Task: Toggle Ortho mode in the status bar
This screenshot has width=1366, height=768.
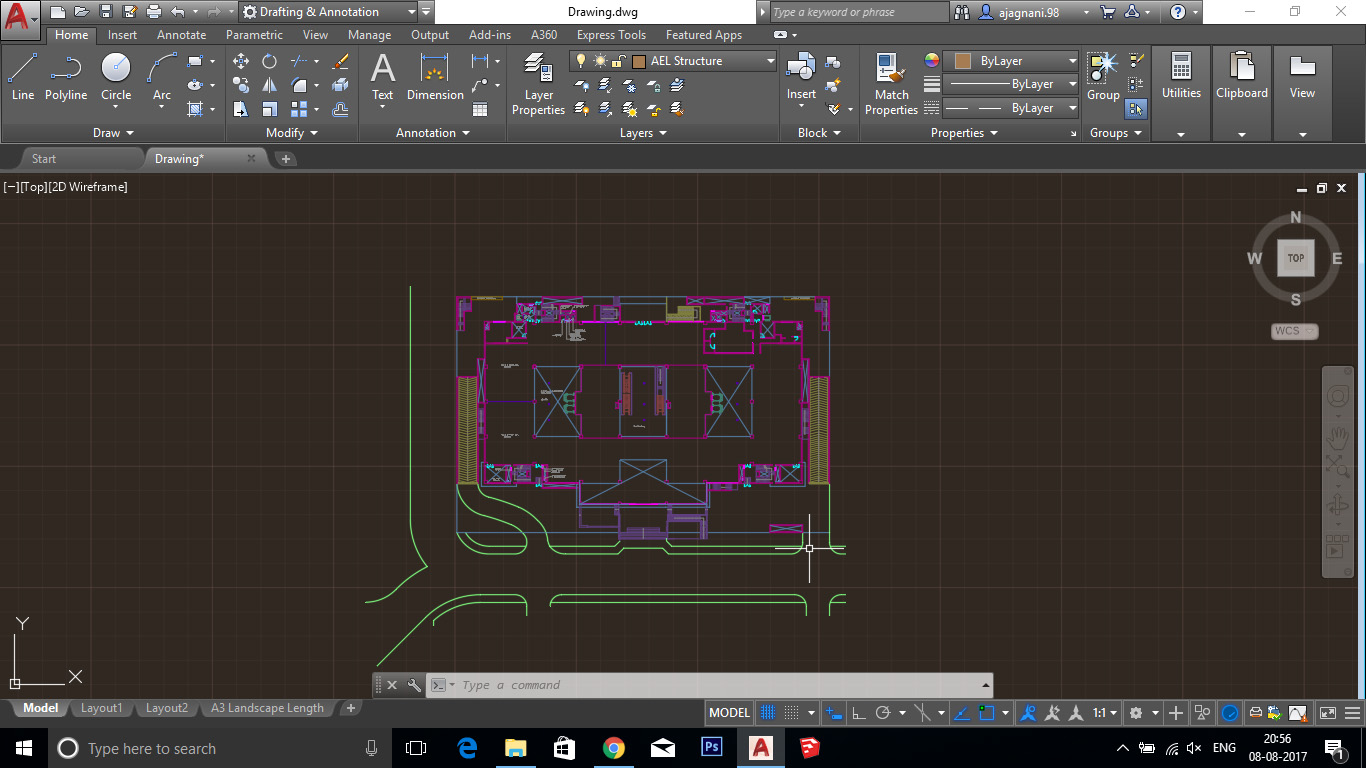Action: pos(858,712)
